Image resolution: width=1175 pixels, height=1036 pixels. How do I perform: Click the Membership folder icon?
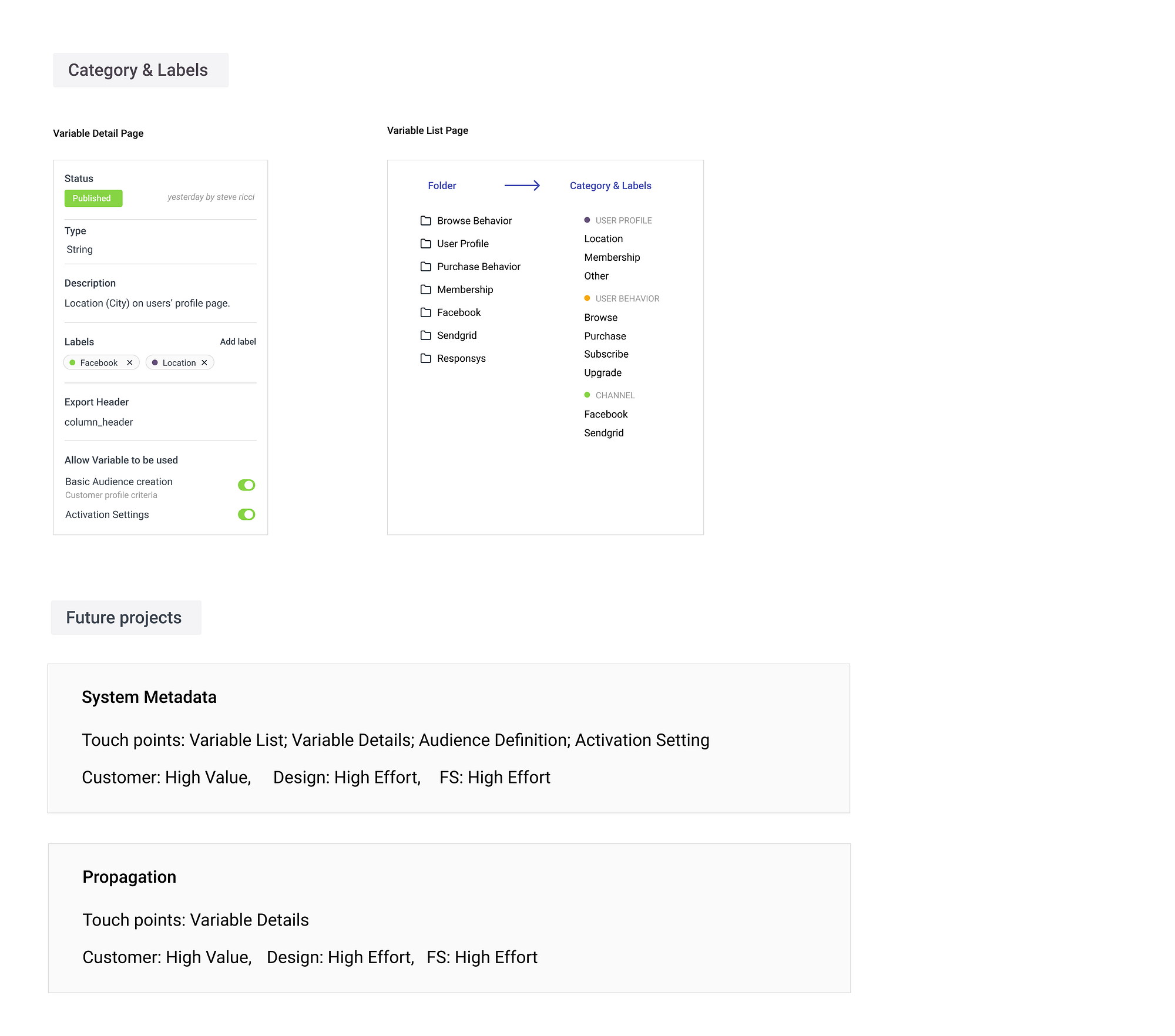tap(426, 290)
